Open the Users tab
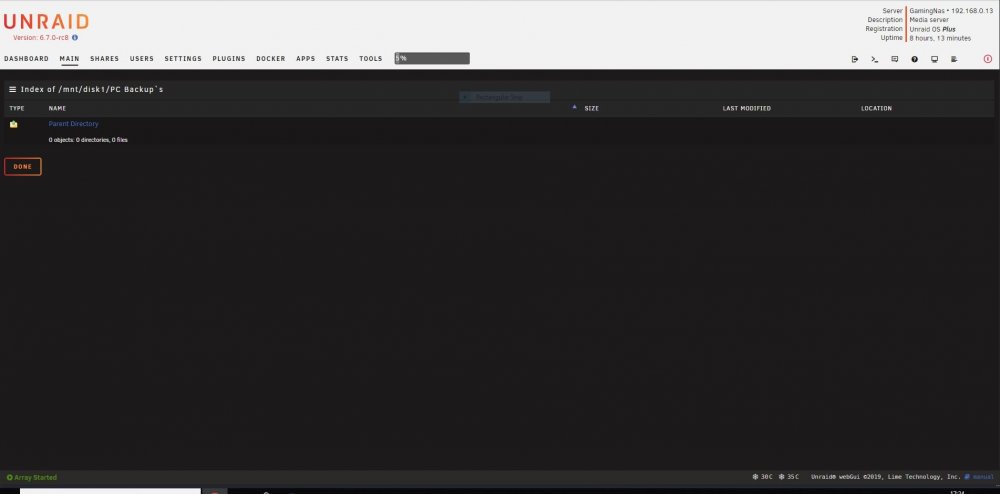The image size is (1000, 494). [142, 59]
